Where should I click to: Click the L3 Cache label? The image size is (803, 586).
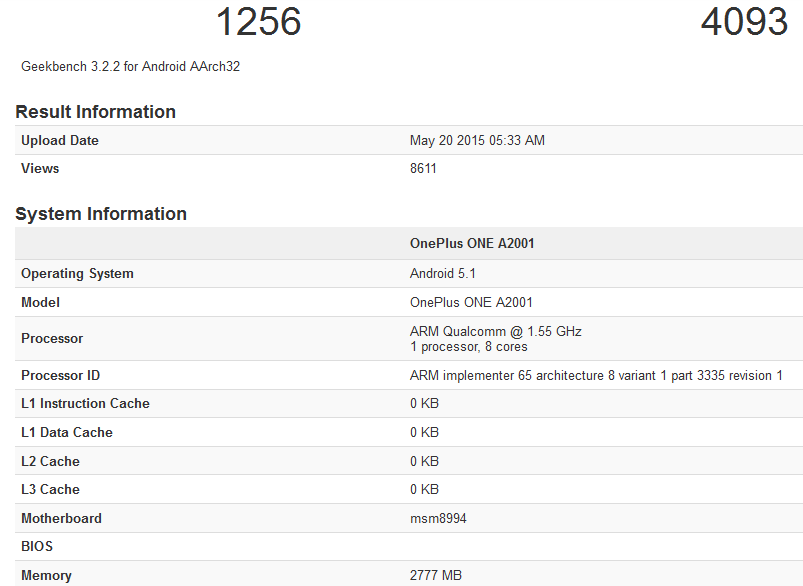click(50, 489)
